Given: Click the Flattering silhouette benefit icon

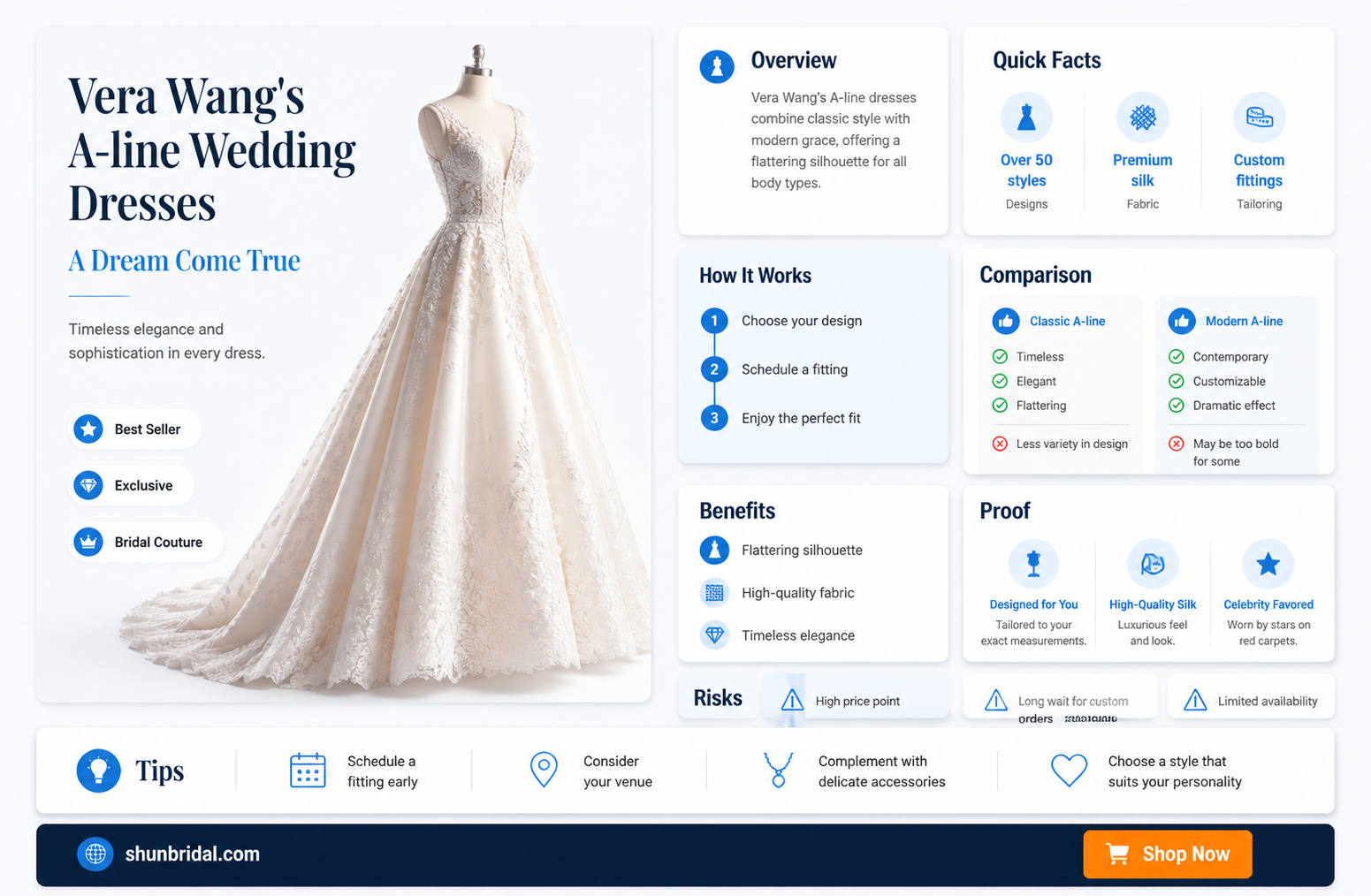Looking at the screenshot, I should tap(714, 551).
